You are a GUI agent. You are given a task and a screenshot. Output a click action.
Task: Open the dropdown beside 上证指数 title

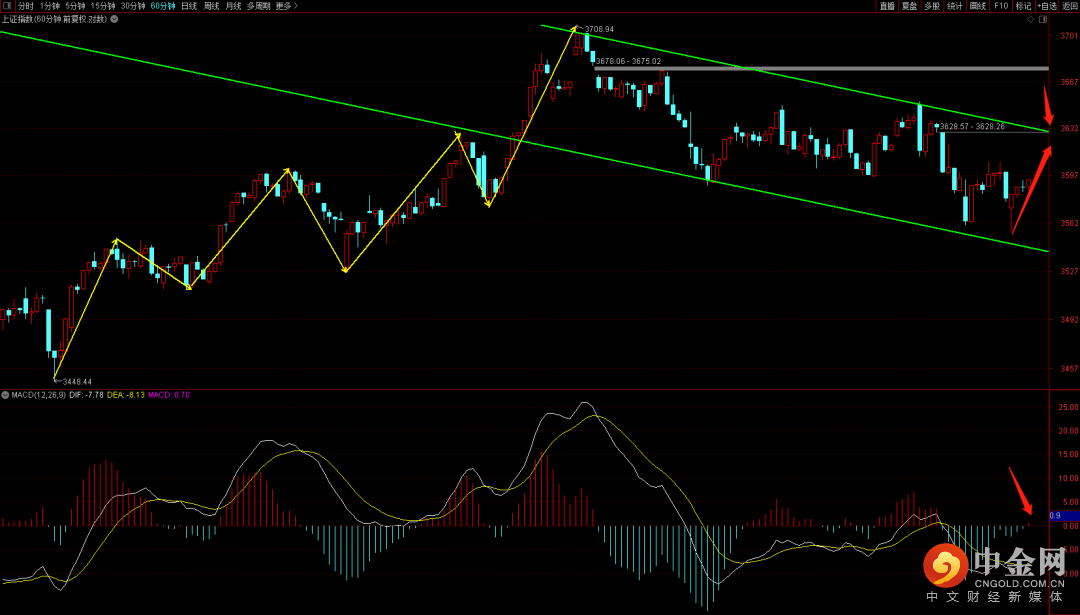click(114, 19)
